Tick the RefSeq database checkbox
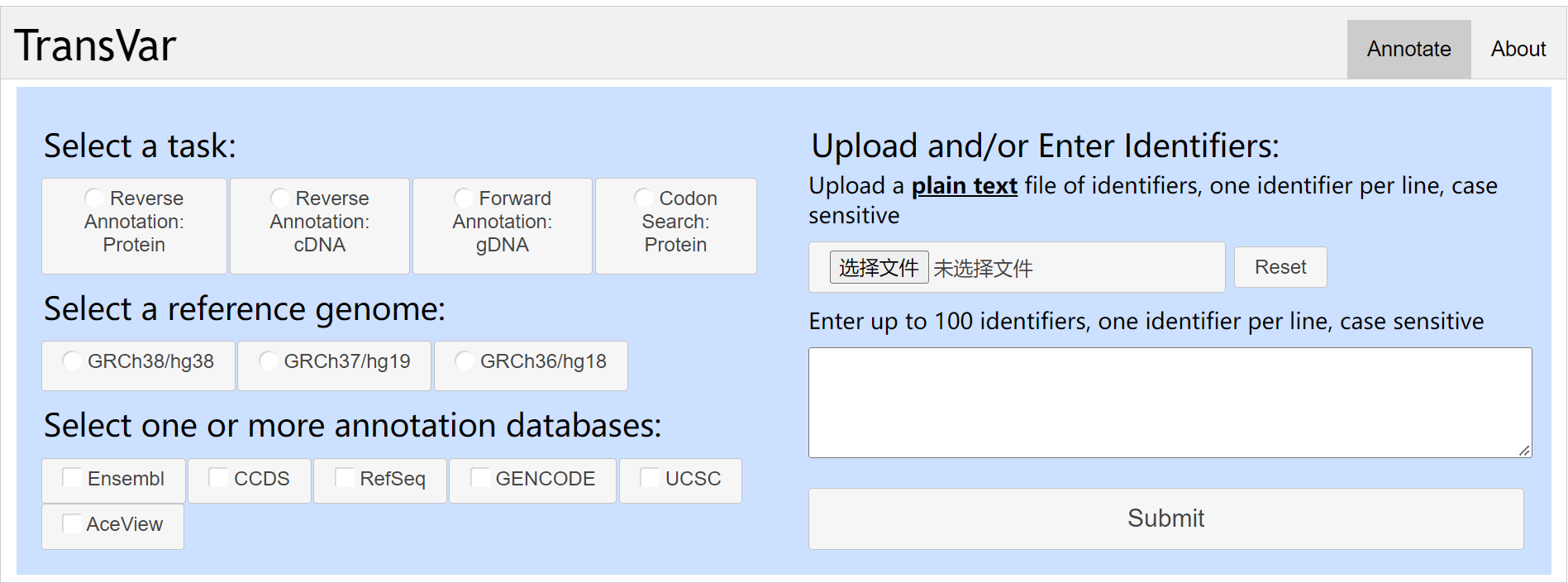The image size is (1568, 583). pyautogui.click(x=345, y=478)
